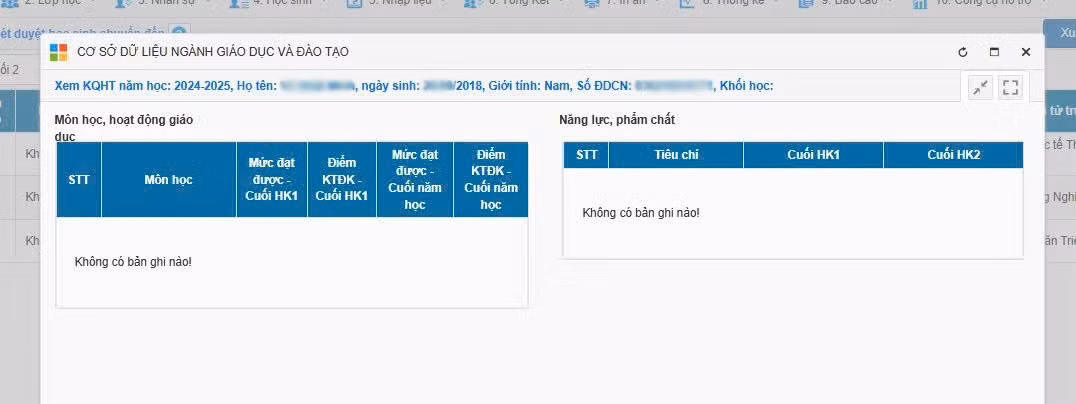Click the Mức đạt được - Cuối HK1 header
This screenshot has height=404, width=1076.
[x=272, y=180]
